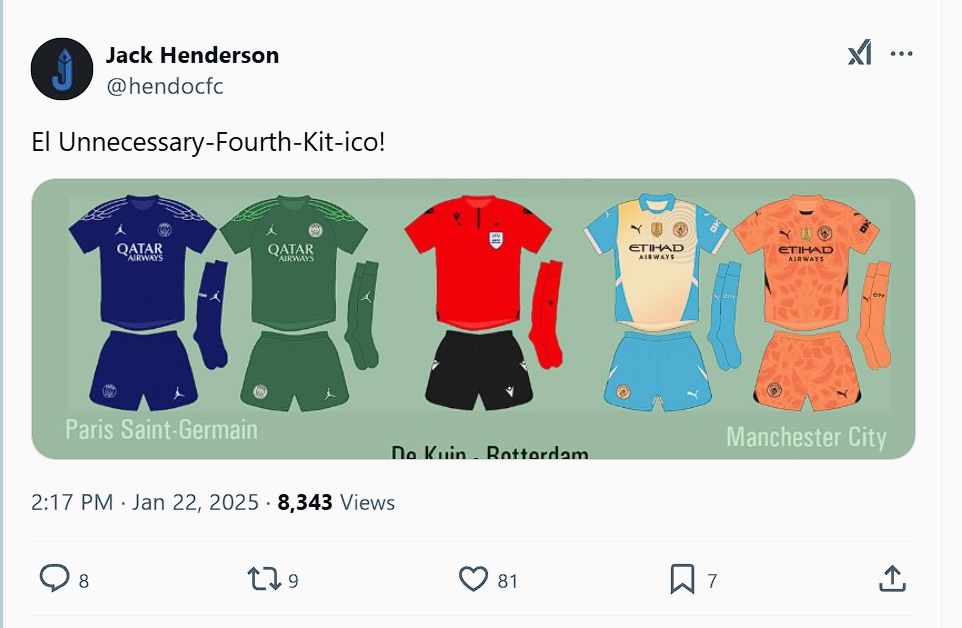
Task: Click the tweet text El Unnecessary-Fourth-Kit-ico!
Action: tap(208, 142)
